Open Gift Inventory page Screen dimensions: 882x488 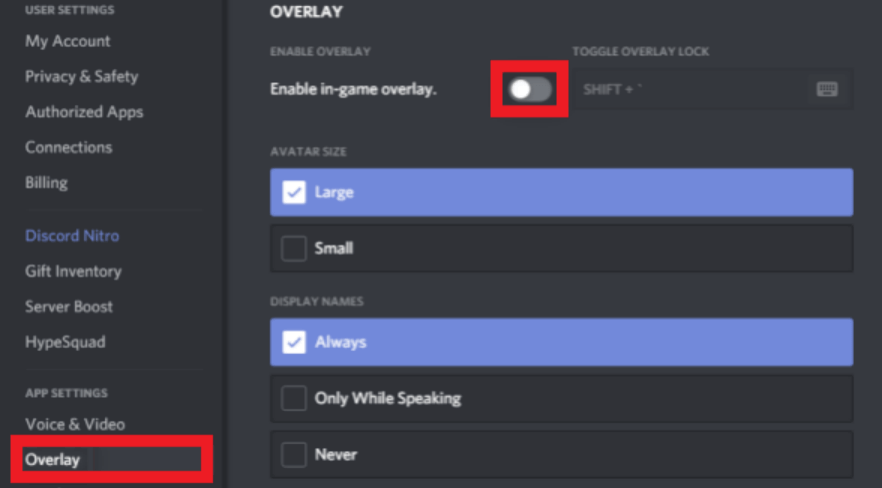pyautogui.click(x=73, y=271)
